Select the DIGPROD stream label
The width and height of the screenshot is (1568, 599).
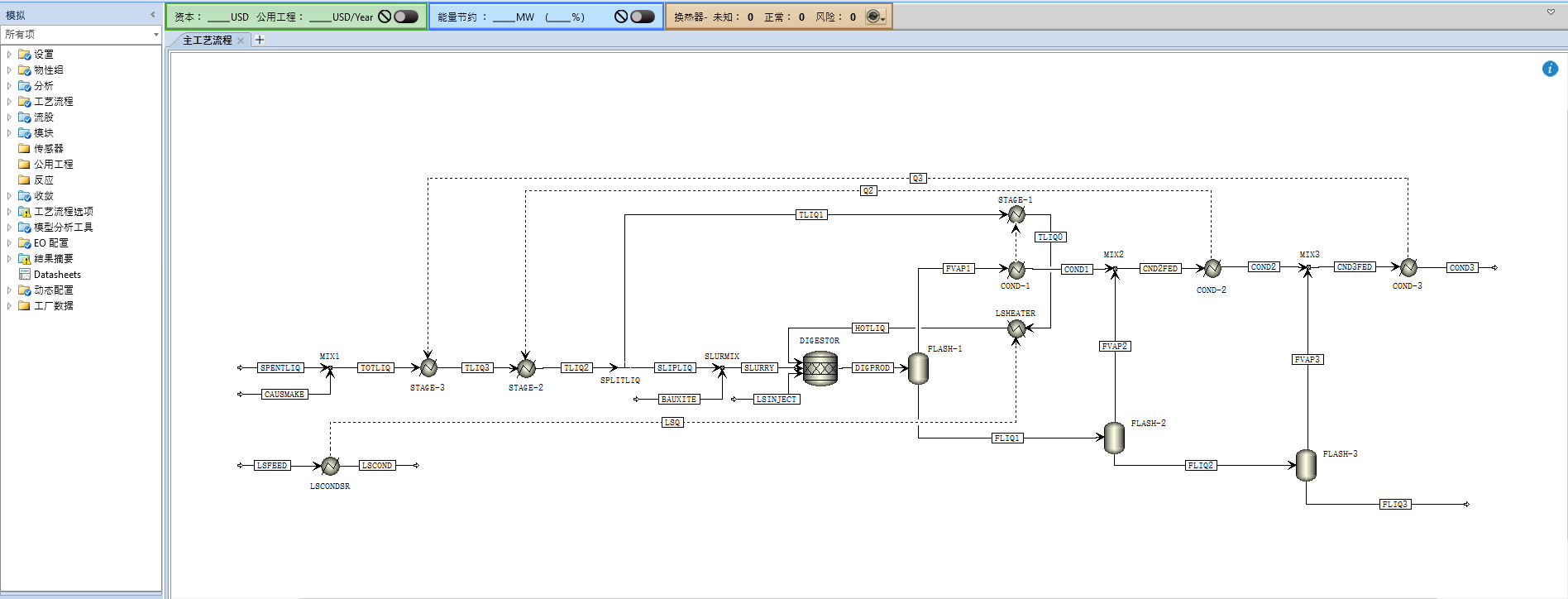(872, 367)
